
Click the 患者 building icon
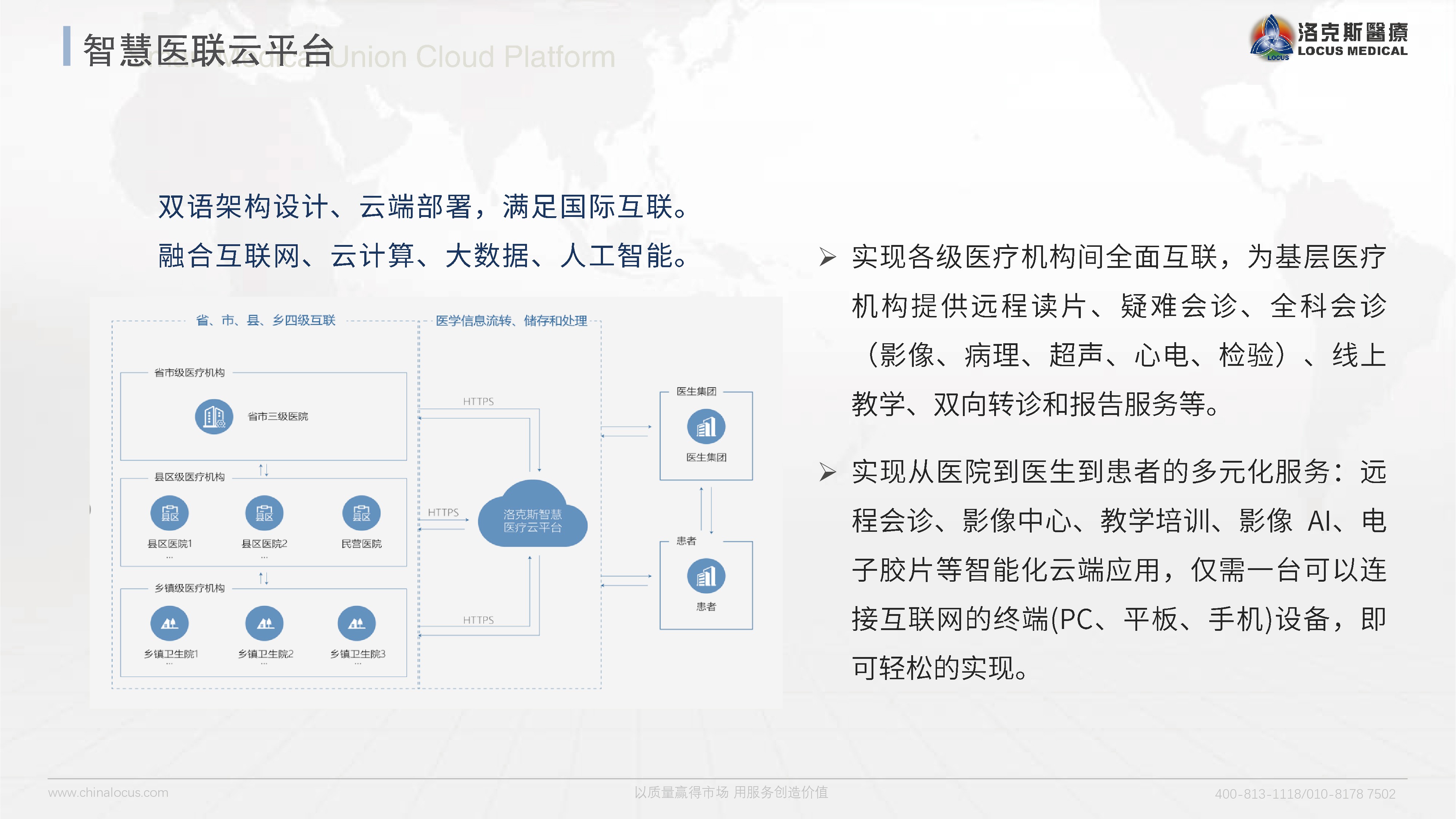[x=706, y=576]
